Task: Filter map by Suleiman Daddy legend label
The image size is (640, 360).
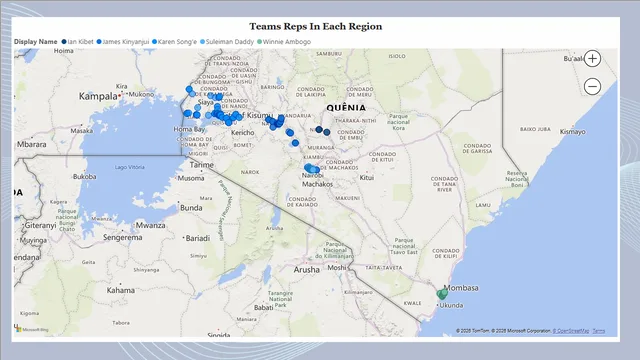Action: [230, 42]
